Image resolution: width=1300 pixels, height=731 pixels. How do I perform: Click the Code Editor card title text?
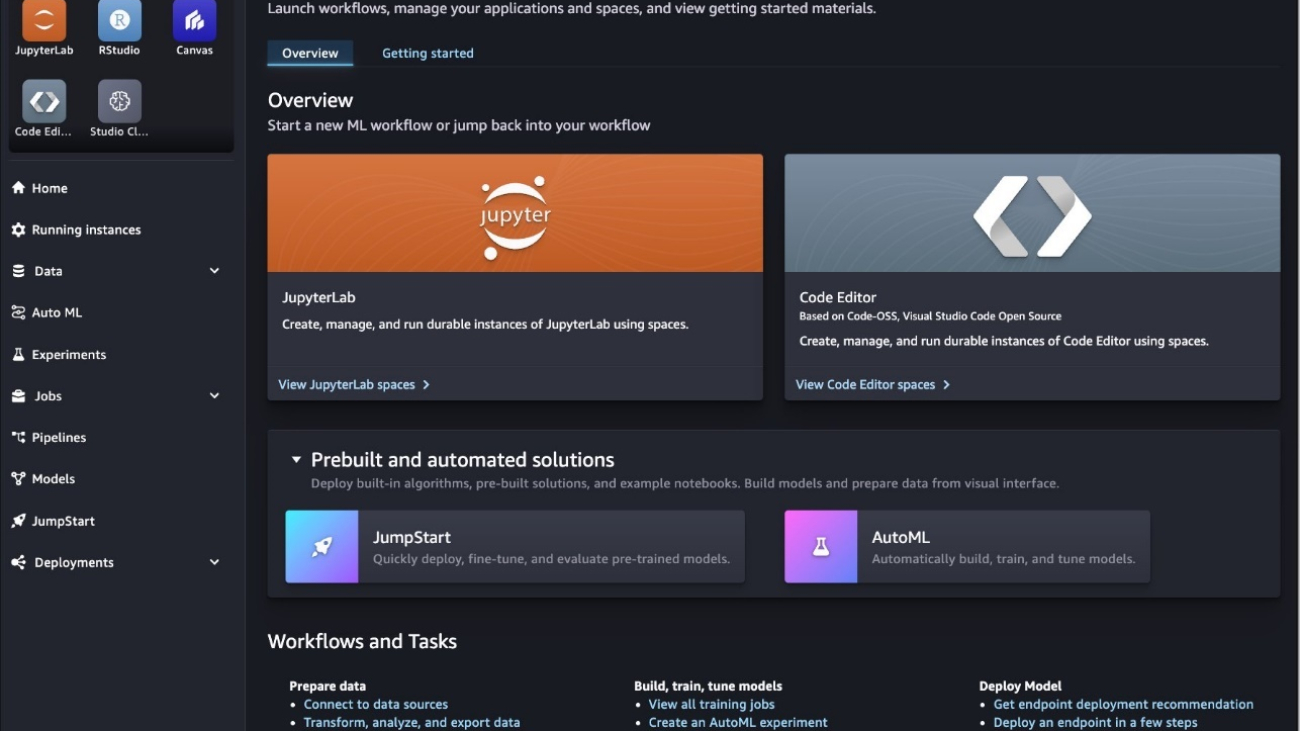coord(838,297)
